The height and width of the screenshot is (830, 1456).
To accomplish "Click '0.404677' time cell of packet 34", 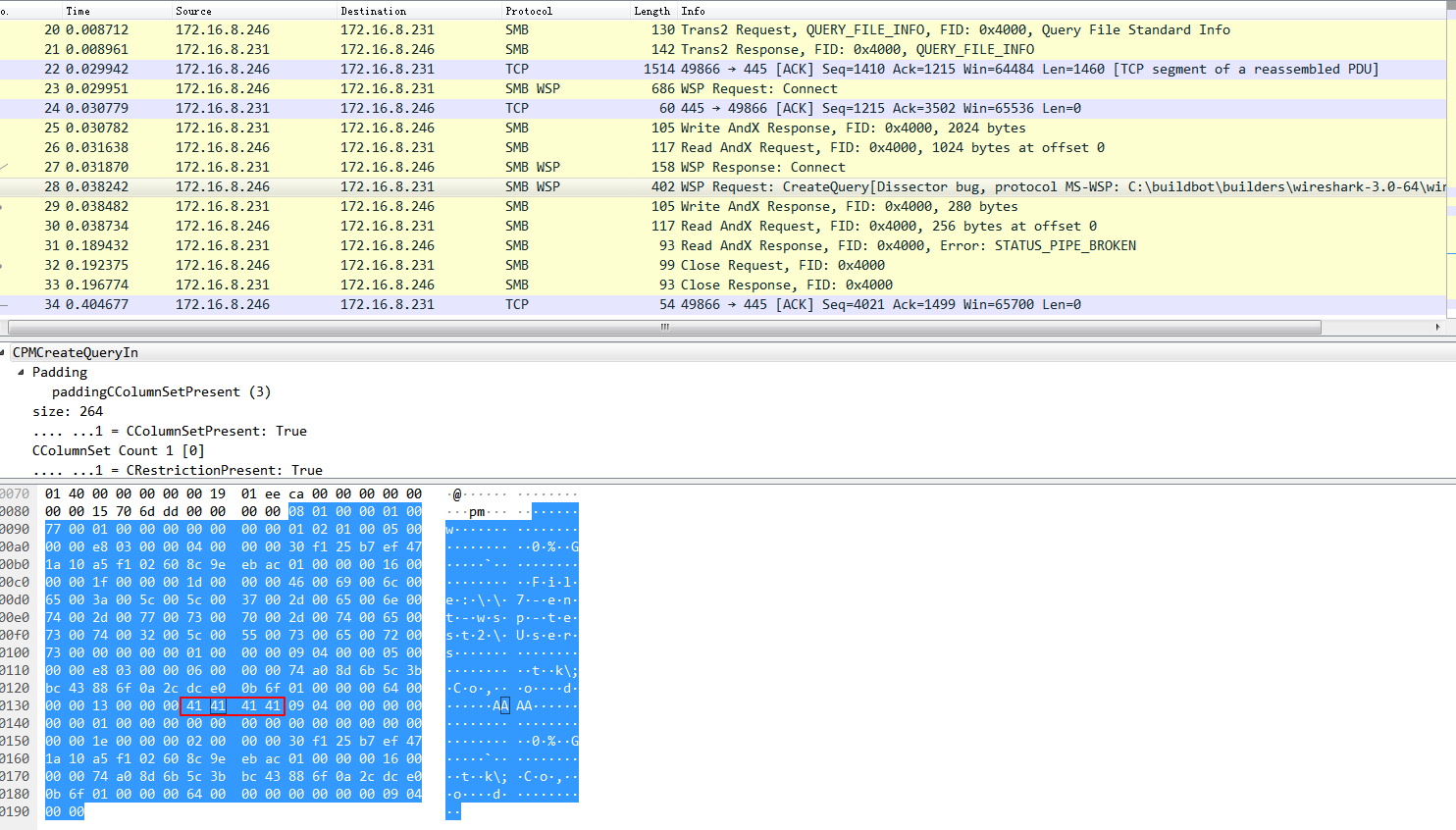I will (x=97, y=304).
